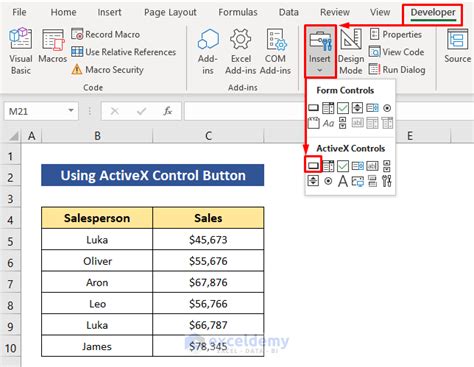The width and height of the screenshot is (474, 367).
Task: Start Record Macro
Action: 105,34
